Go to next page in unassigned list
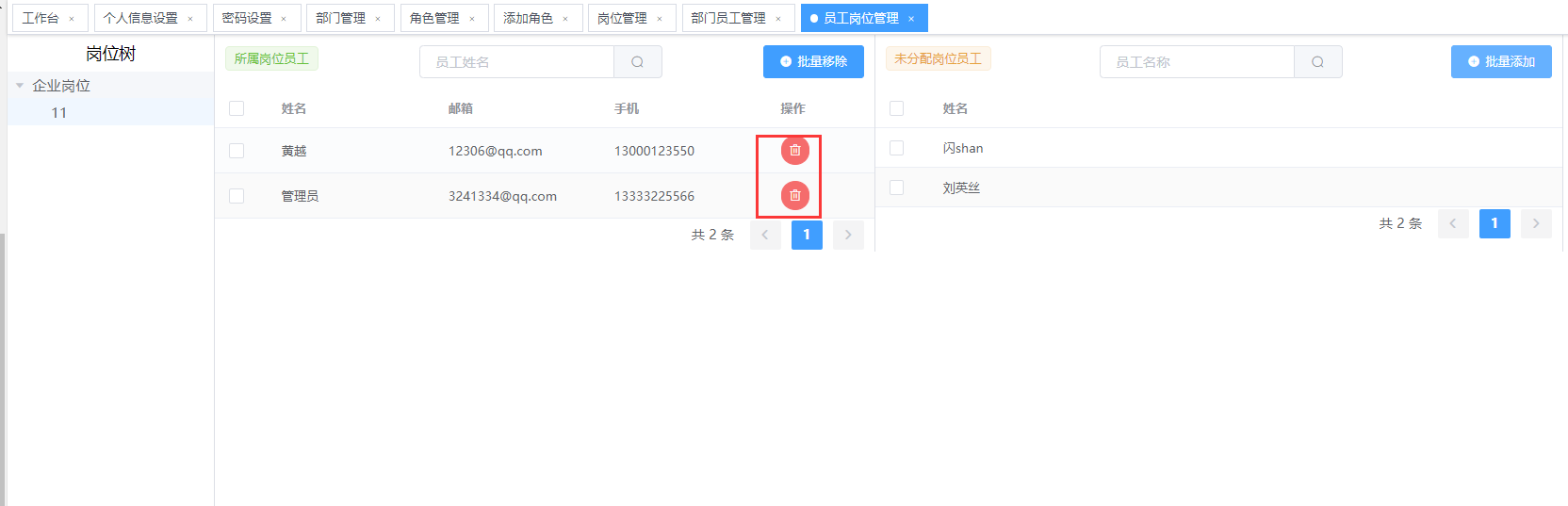The height and width of the screenshot is (506, 1568). 1536,223
